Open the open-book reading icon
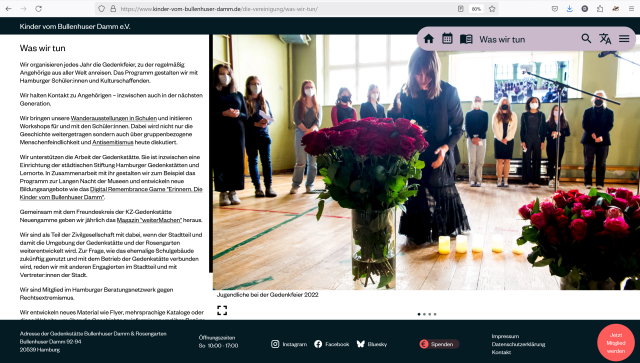Viewport: 640px width, 363px height. (x=466, y=39)
